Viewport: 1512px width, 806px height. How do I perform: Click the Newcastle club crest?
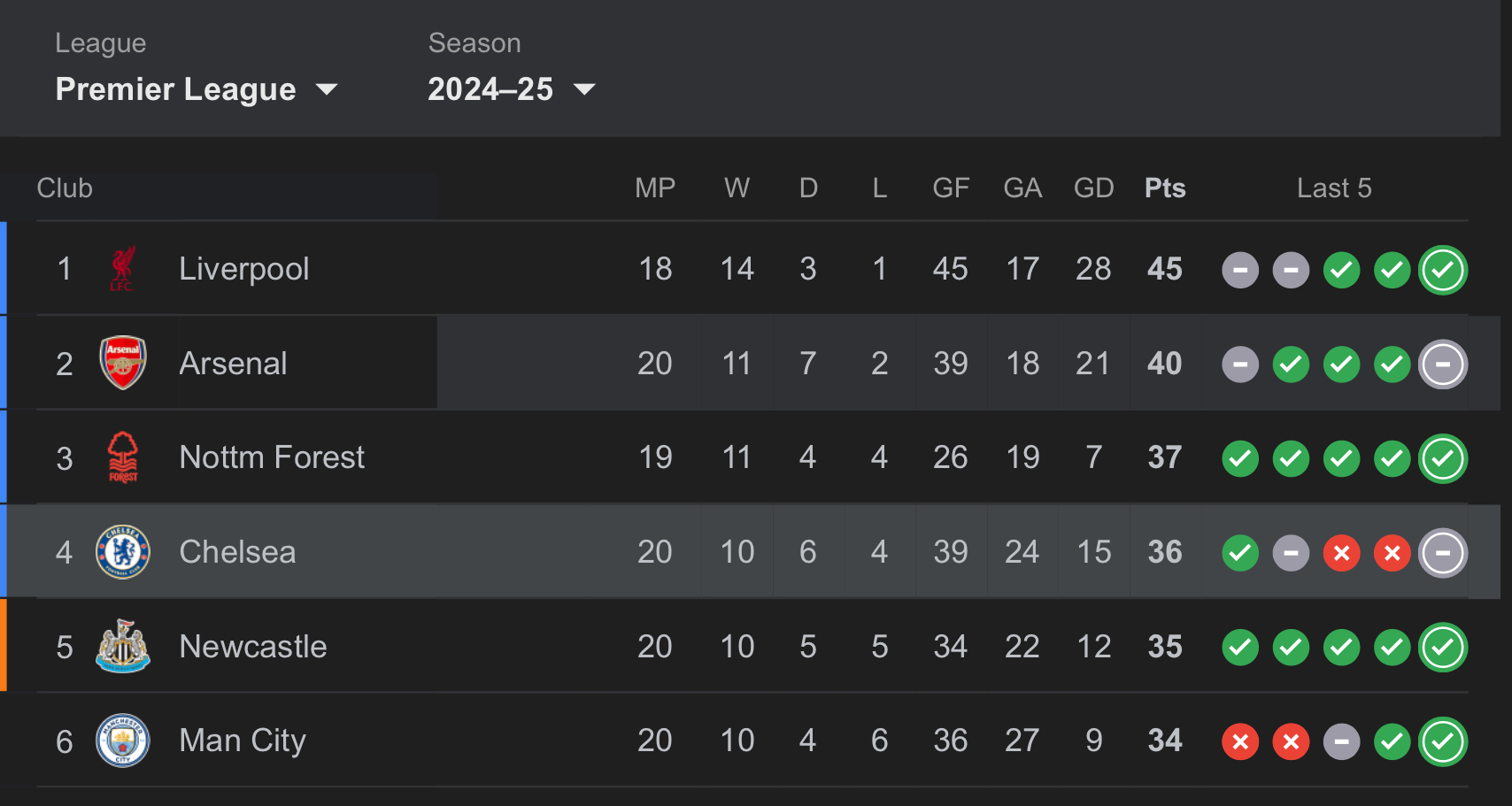click(122, 647)
